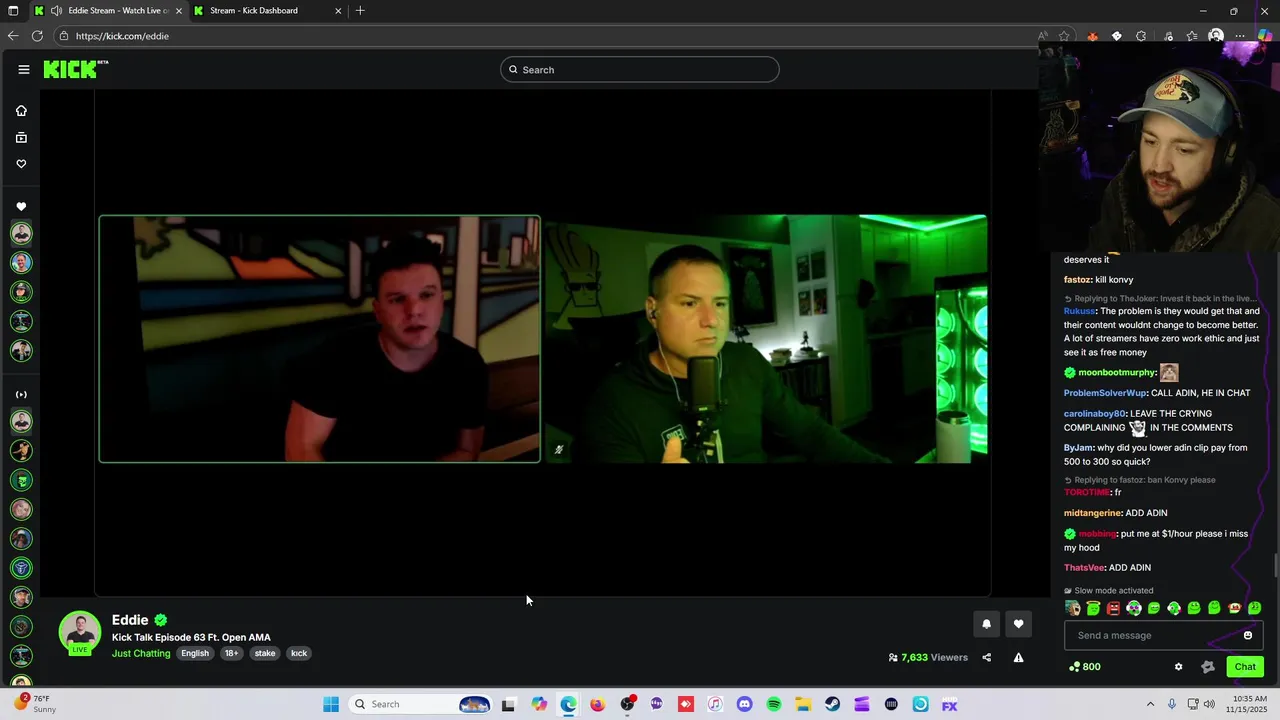Viewport: 1280px width, 720px height.
Task: Open Windows taskbar Search box
Action: point(420,704)
